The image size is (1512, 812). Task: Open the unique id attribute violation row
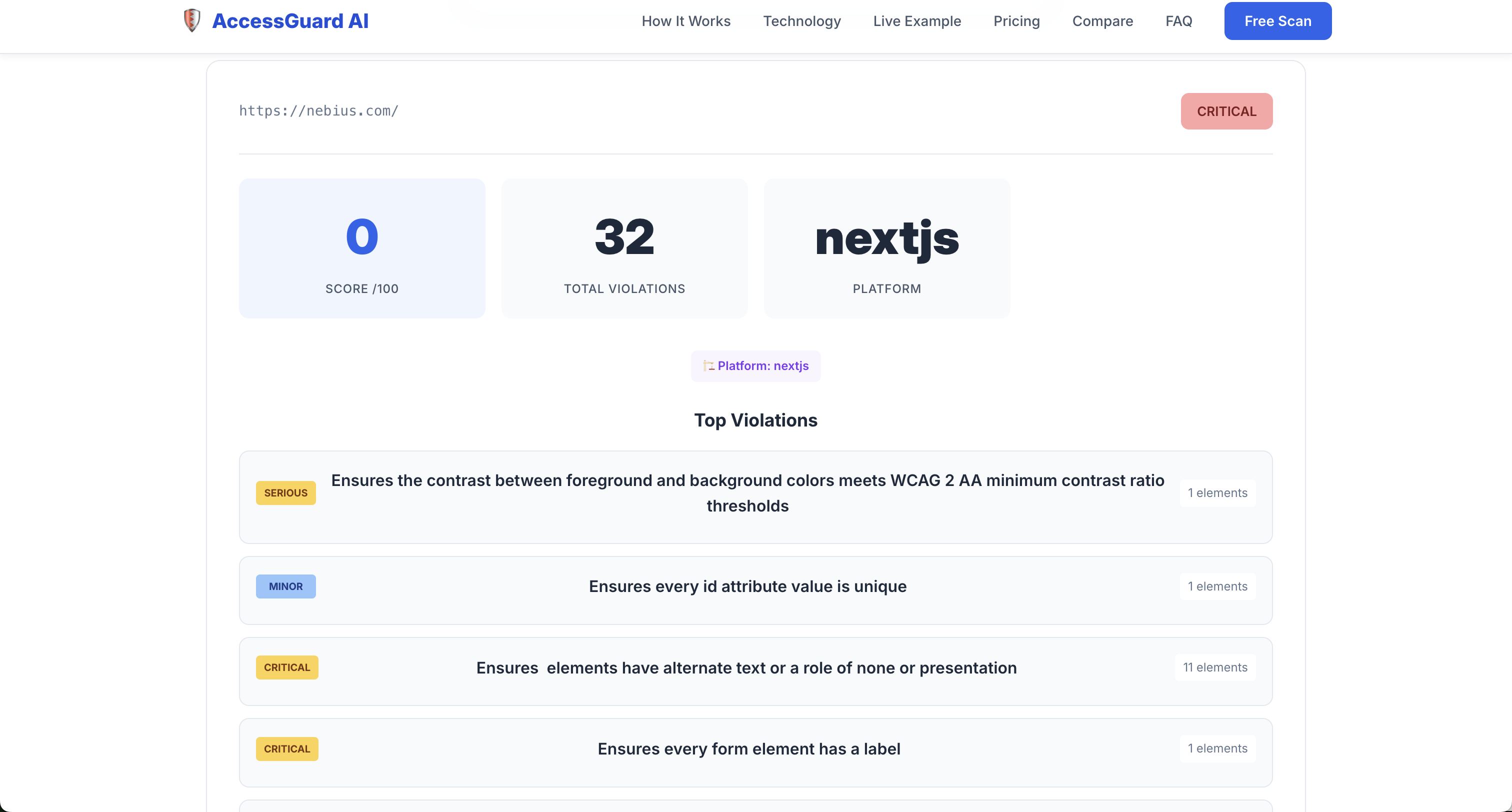[x=756, y=590]
